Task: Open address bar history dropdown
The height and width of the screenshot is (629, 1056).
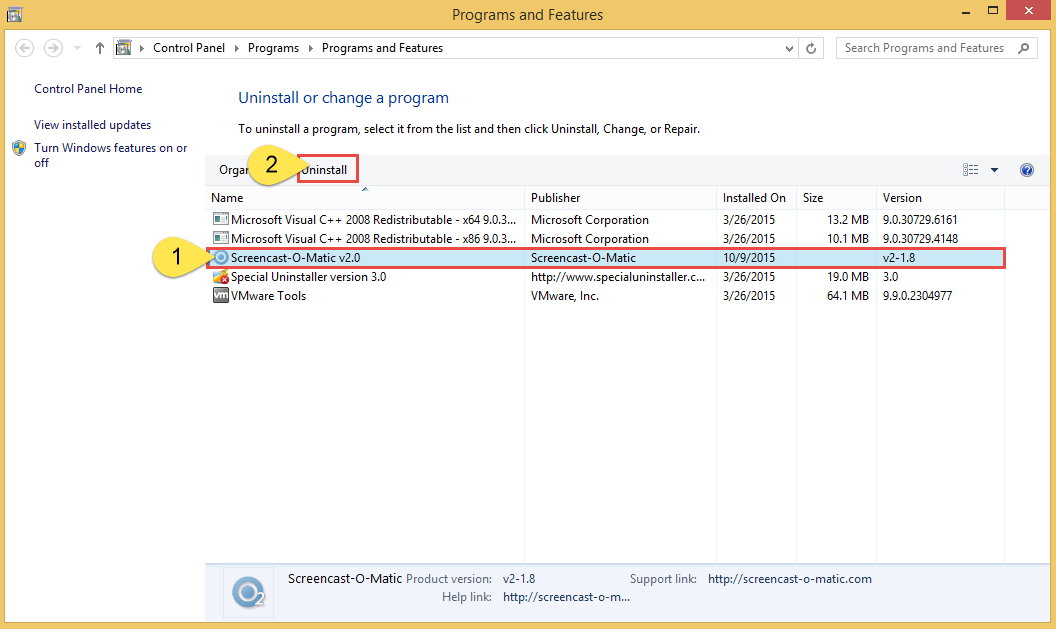Action: tap(789, 48)
